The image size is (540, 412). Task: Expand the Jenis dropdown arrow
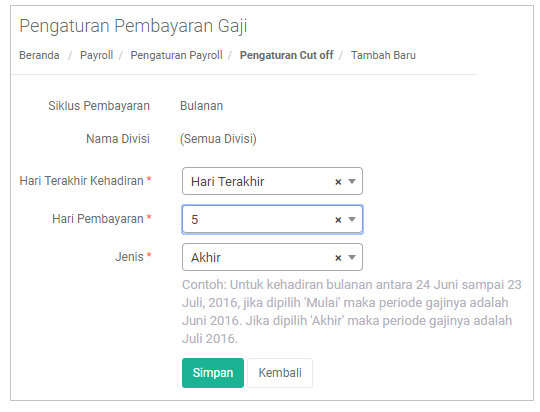coord(352,257)
